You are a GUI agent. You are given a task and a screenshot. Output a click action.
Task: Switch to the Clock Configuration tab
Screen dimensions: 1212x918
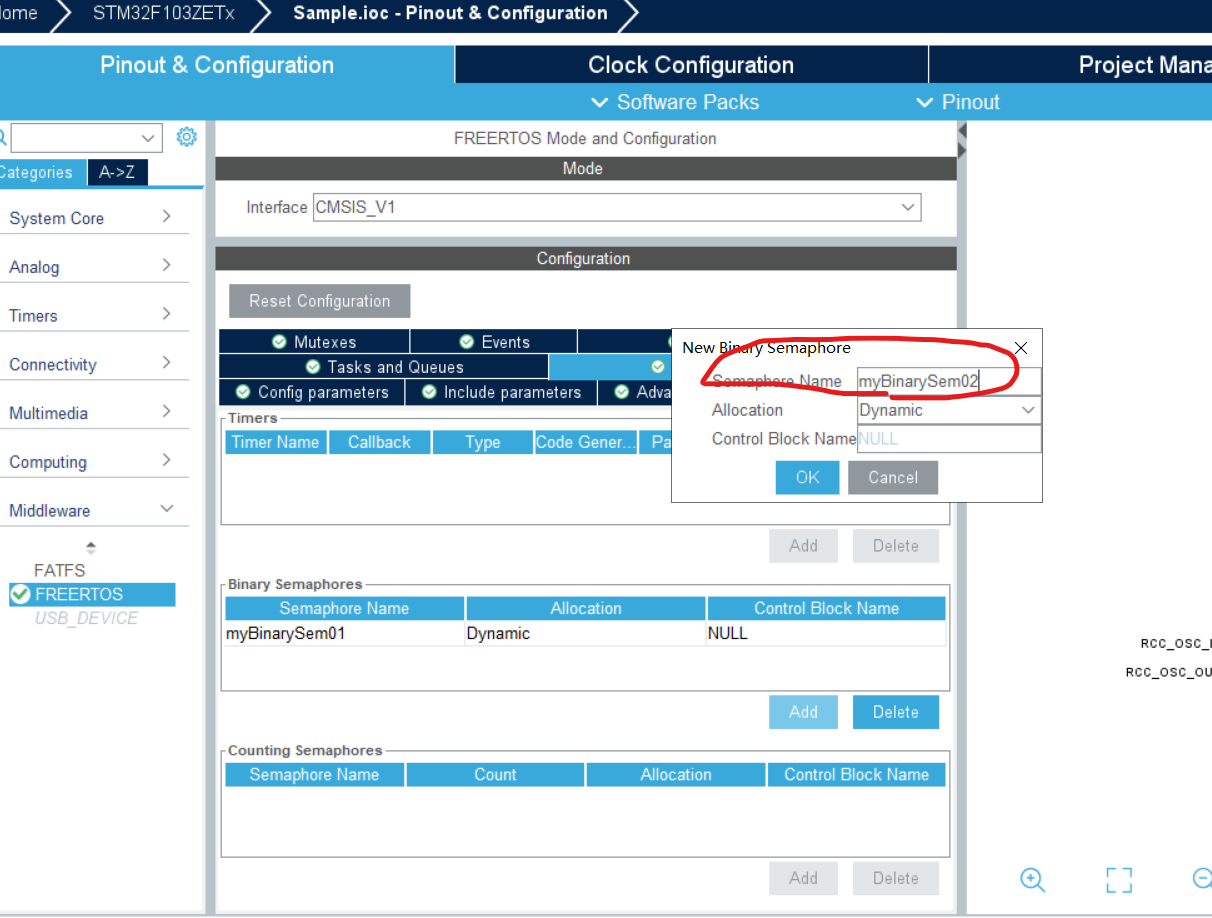click(691, 65)
